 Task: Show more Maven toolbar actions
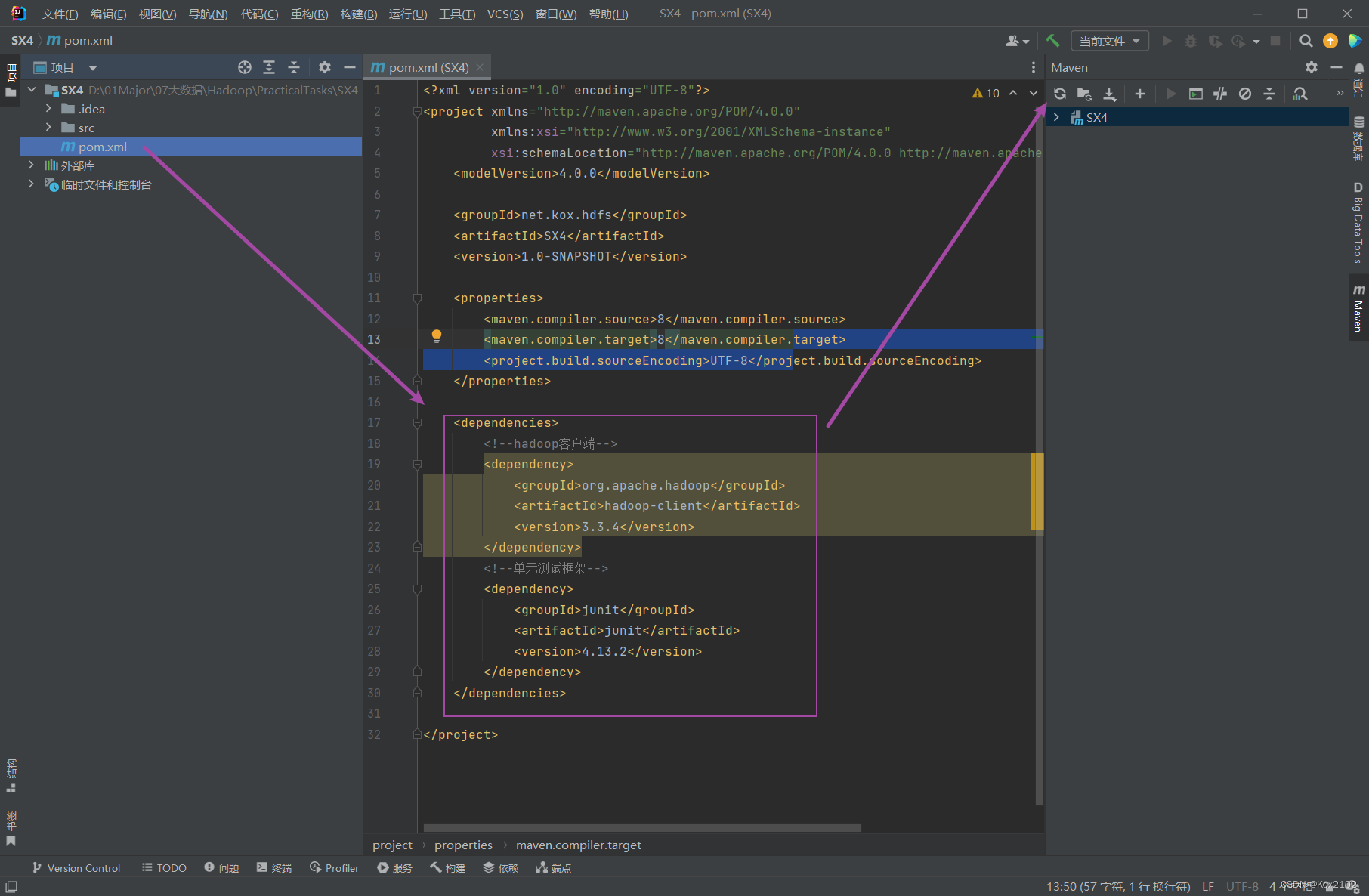(x=1340, y=93)
